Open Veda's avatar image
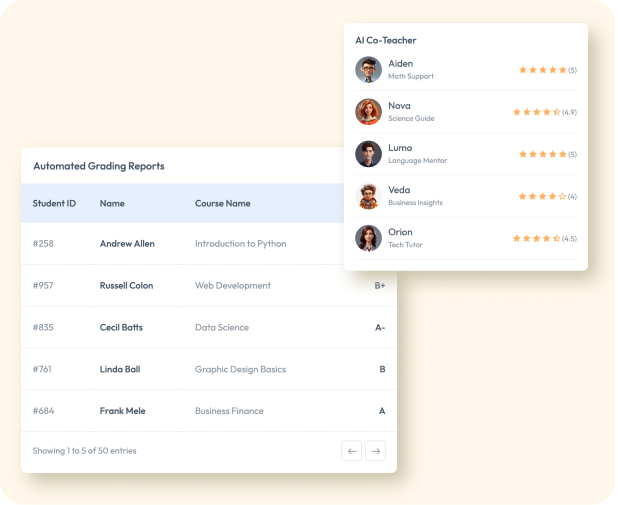Viewport: 618px width, 505px height. point(368,196)
